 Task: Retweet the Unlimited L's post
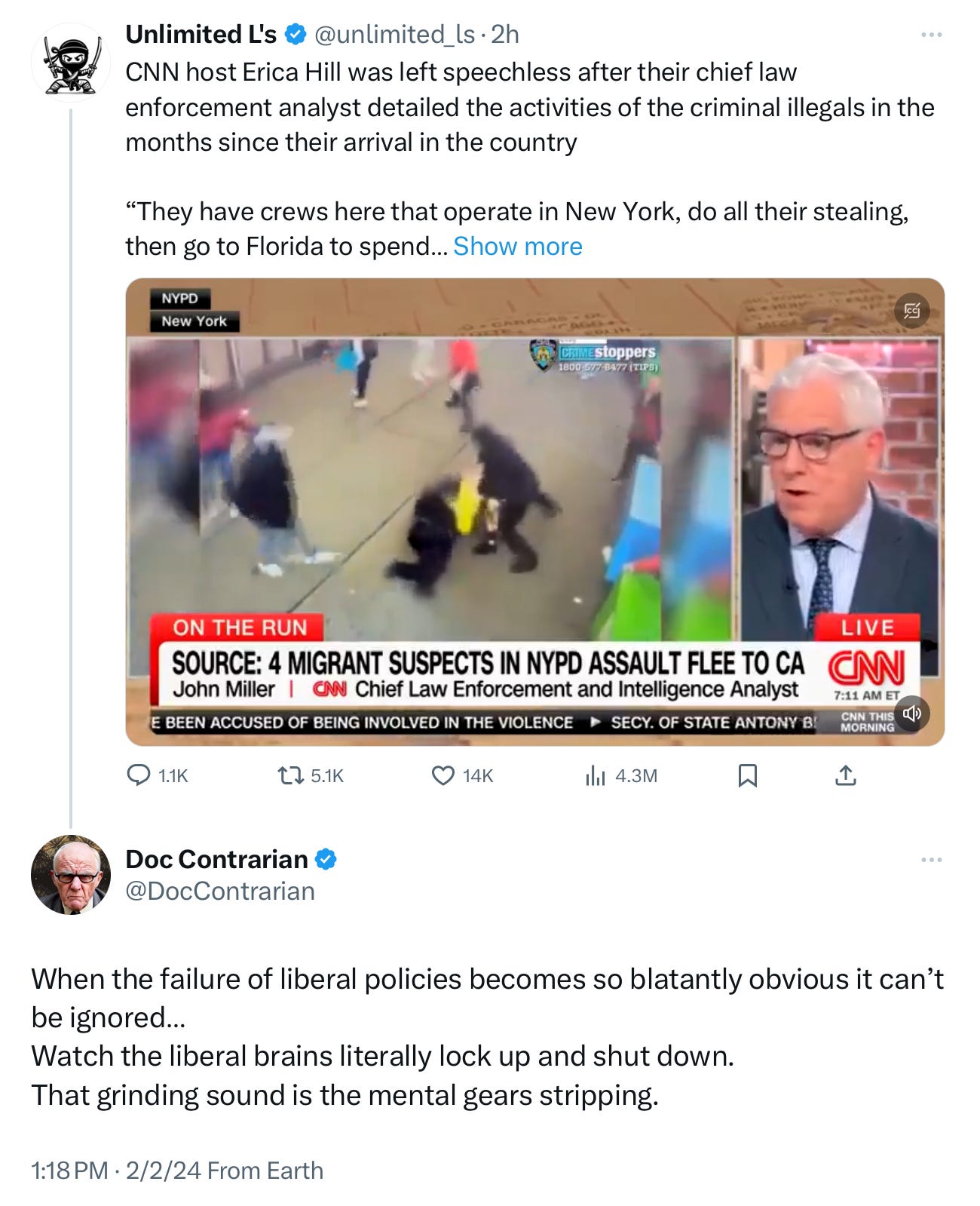[311, 775]
